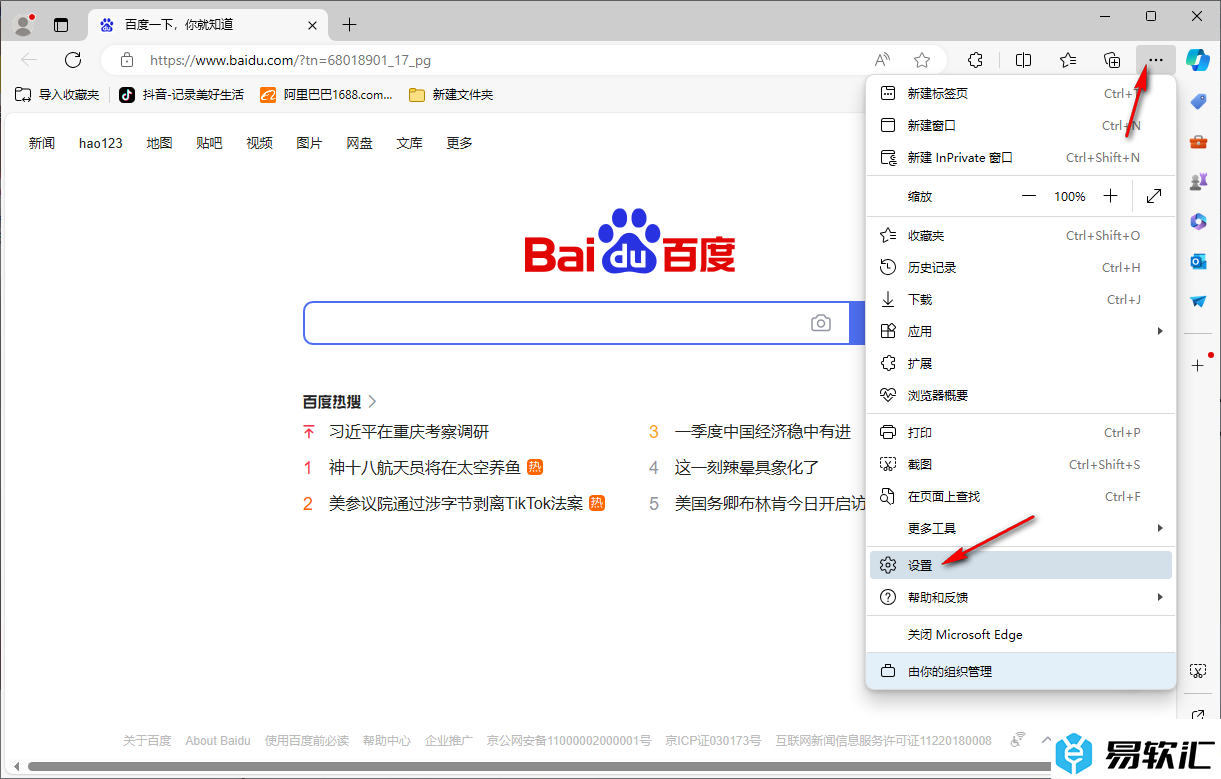
Task: Open 浏览器概要 menu item
Action: tap(1020, 395)
